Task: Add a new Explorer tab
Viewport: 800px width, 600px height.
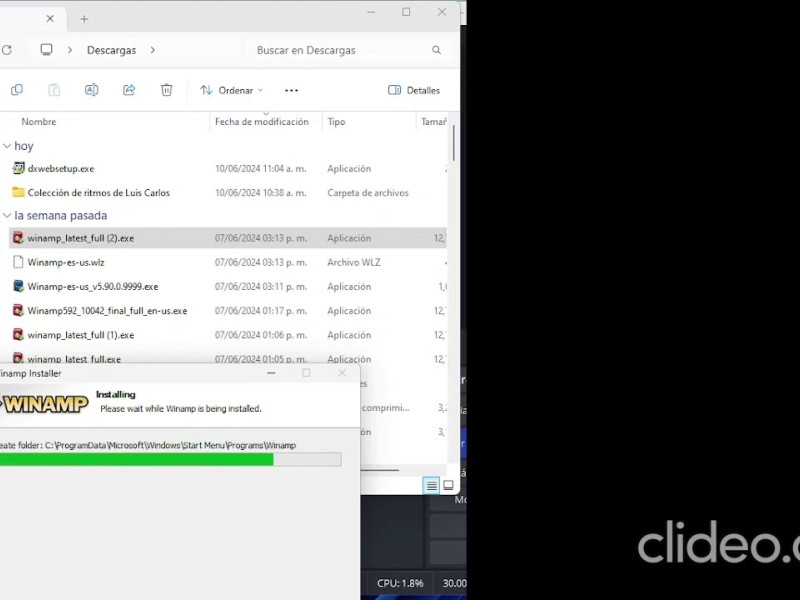Action: pos(84,19)
